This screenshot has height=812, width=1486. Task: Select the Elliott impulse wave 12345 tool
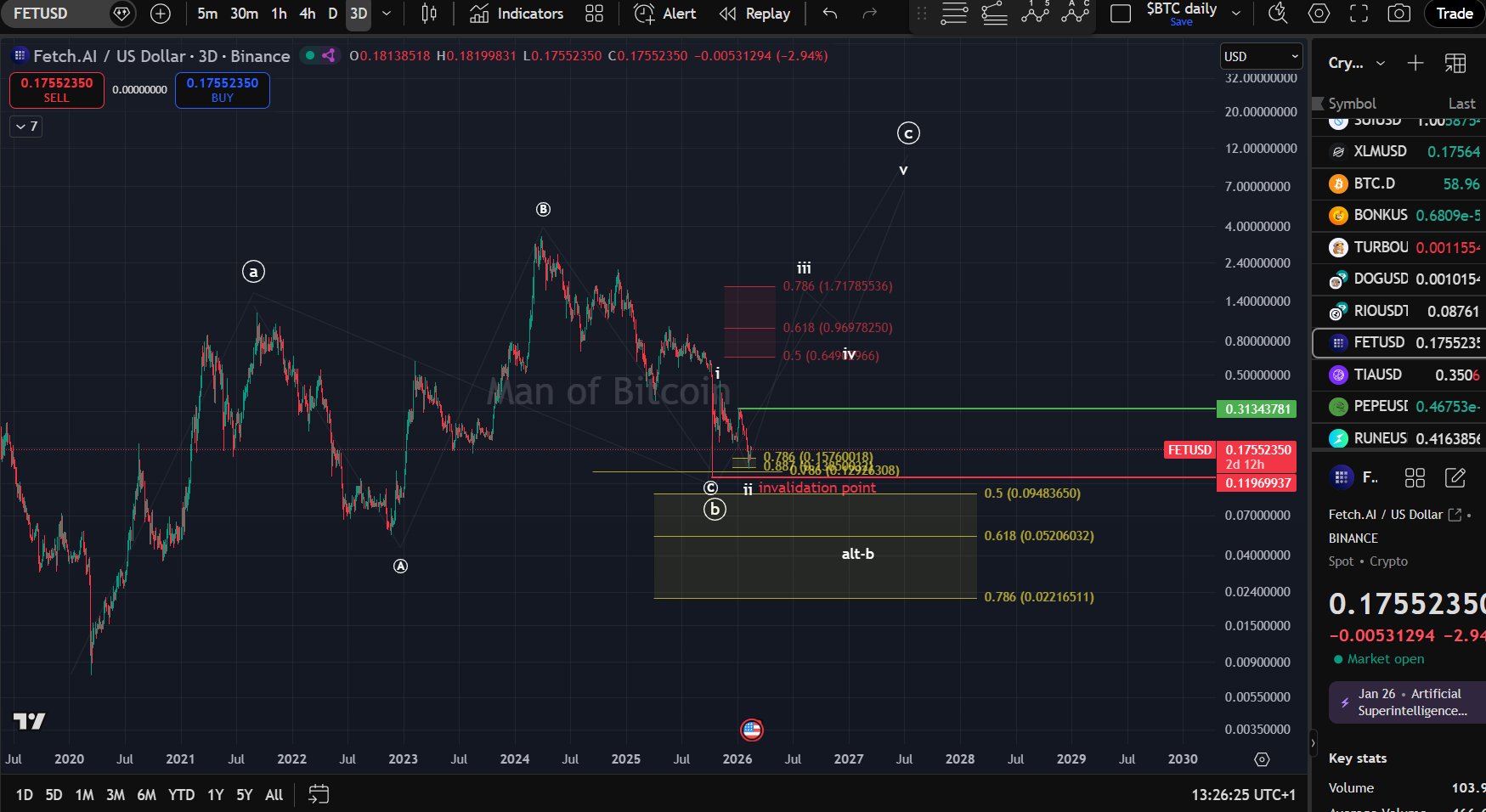(1036, 14)
